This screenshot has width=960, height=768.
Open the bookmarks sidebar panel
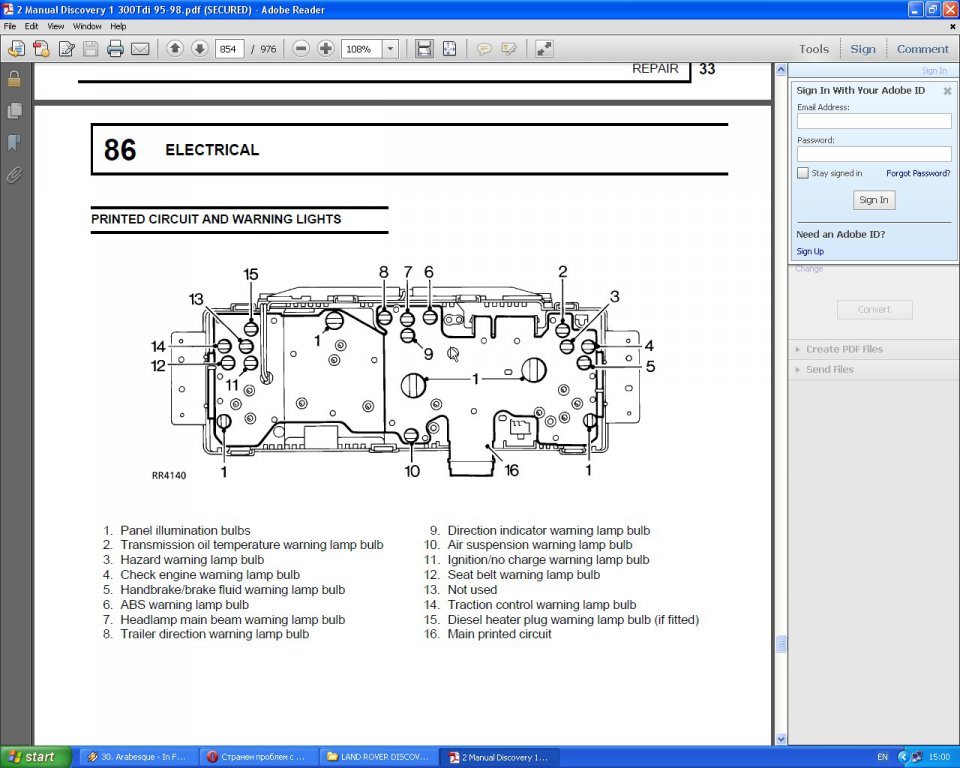tap(14, 143)
